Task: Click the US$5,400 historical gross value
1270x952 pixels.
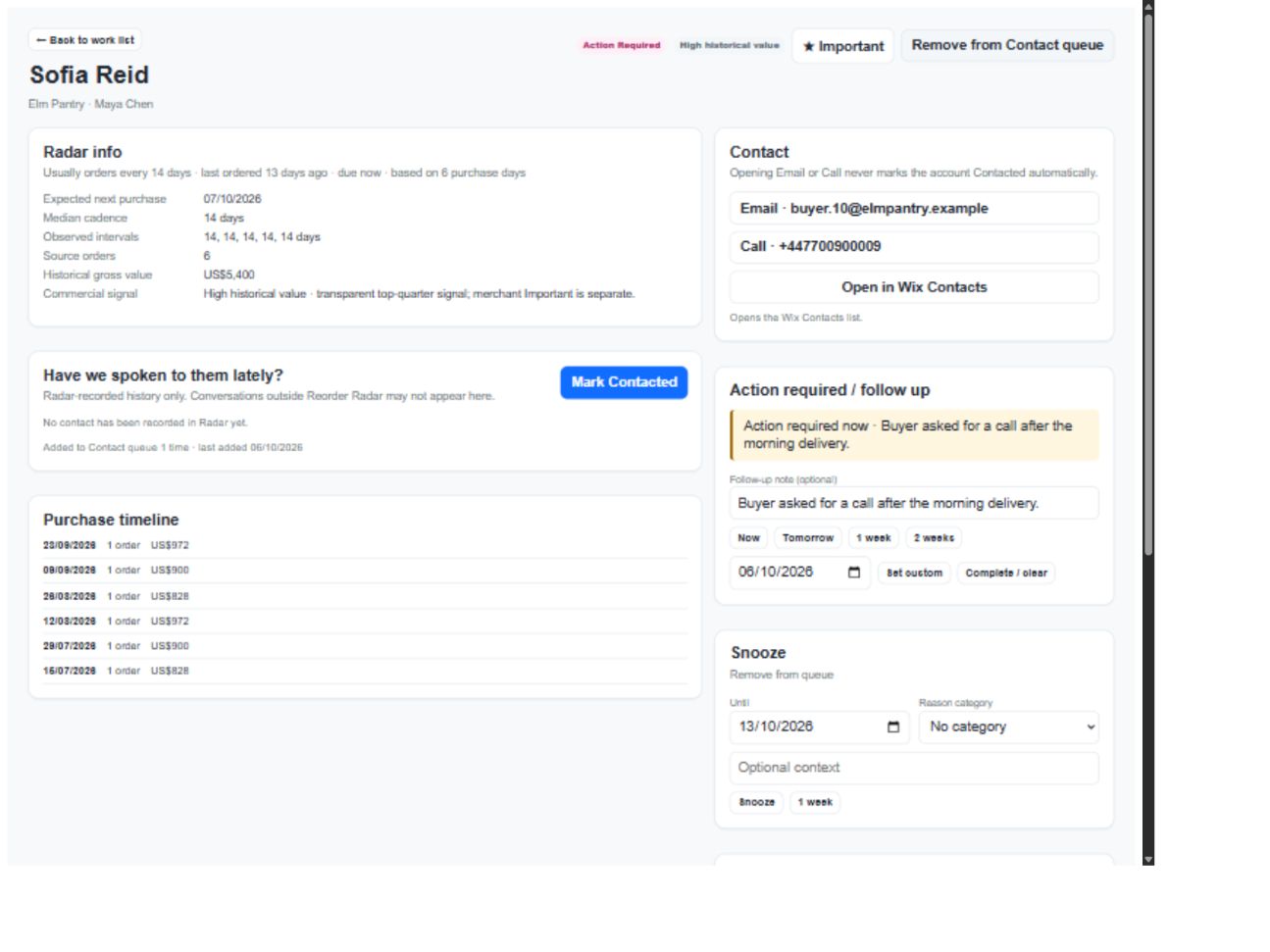Action: click(229, 275)
